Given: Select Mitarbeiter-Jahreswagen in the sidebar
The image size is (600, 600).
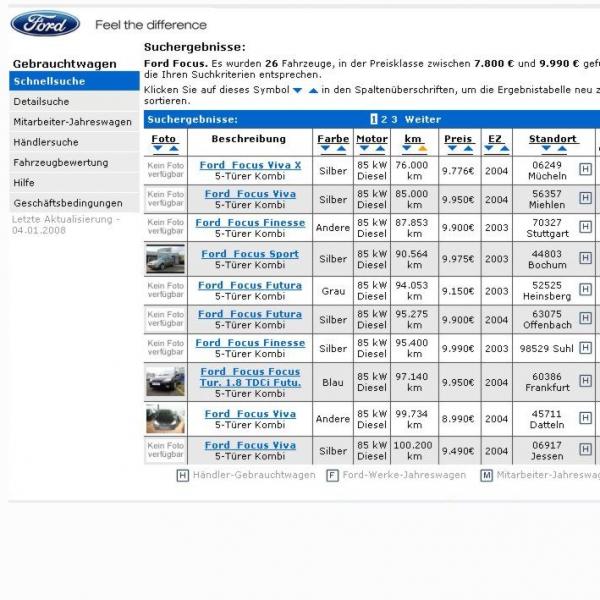Looking at the screenshot, I should [72, 122].
